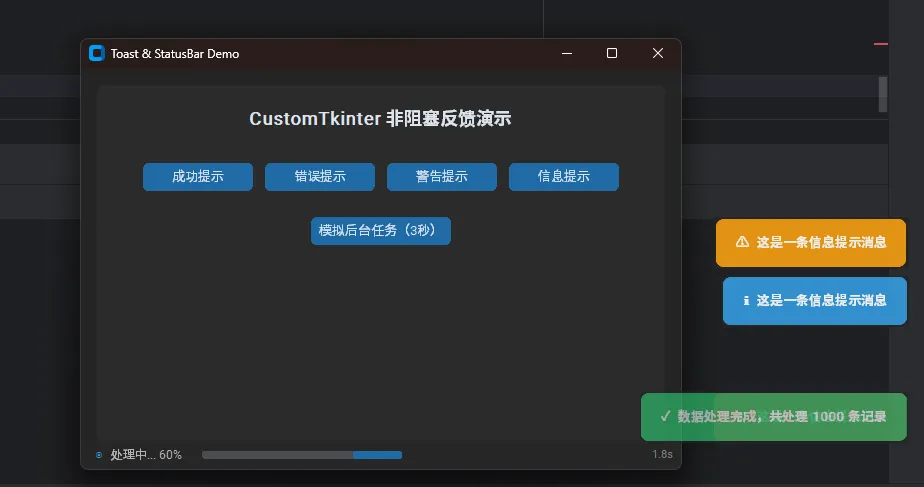Click the 1.8s timer in status bar

point(662,454)
